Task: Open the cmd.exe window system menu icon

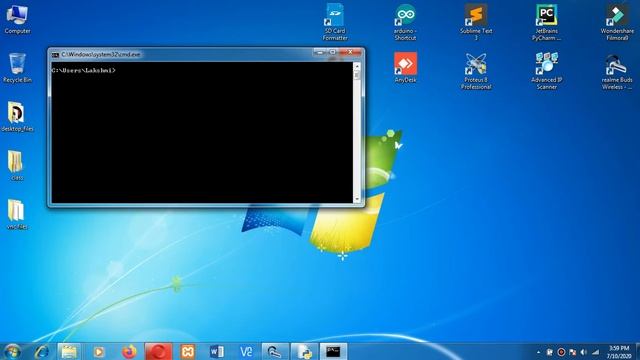Action: coord(56,54)
